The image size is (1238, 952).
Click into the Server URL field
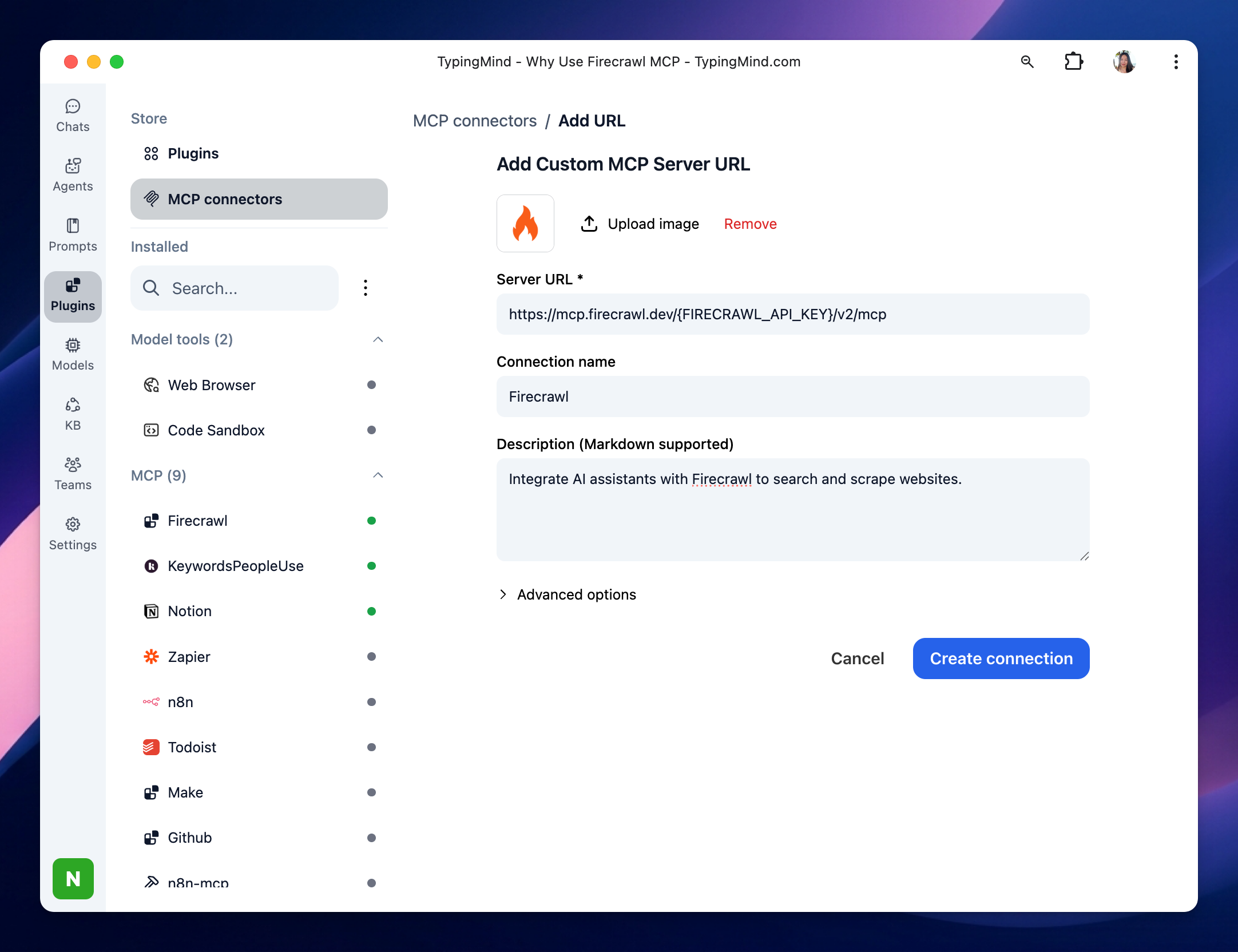pyautogui.click(x=792, y=314)
